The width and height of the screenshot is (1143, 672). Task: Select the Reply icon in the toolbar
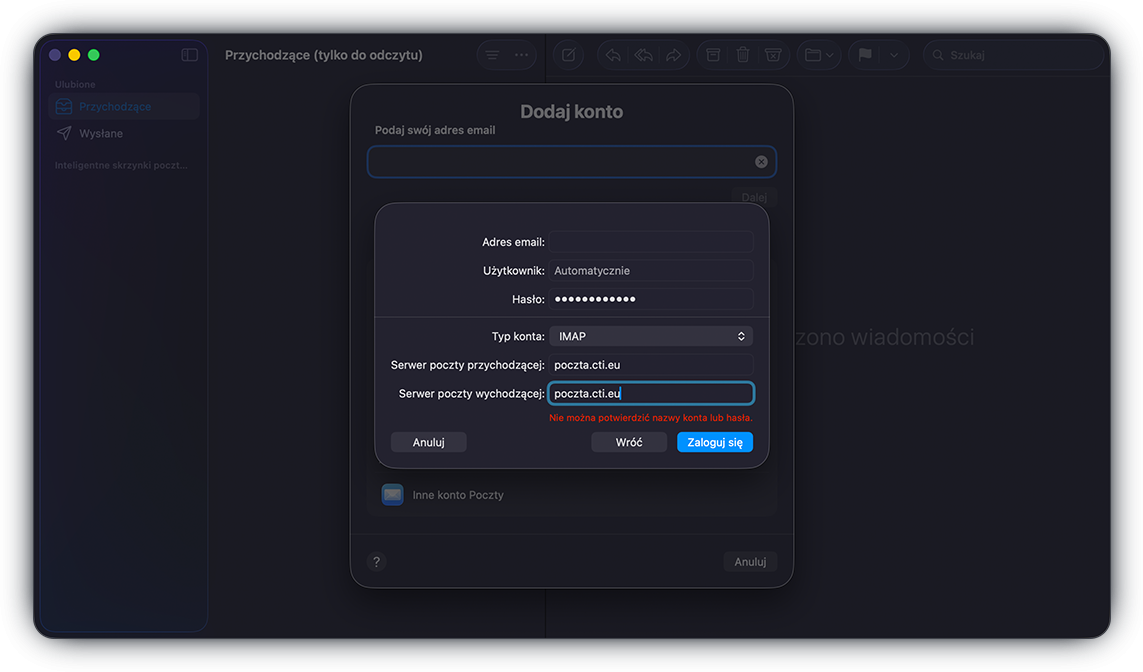pos(612,55)
